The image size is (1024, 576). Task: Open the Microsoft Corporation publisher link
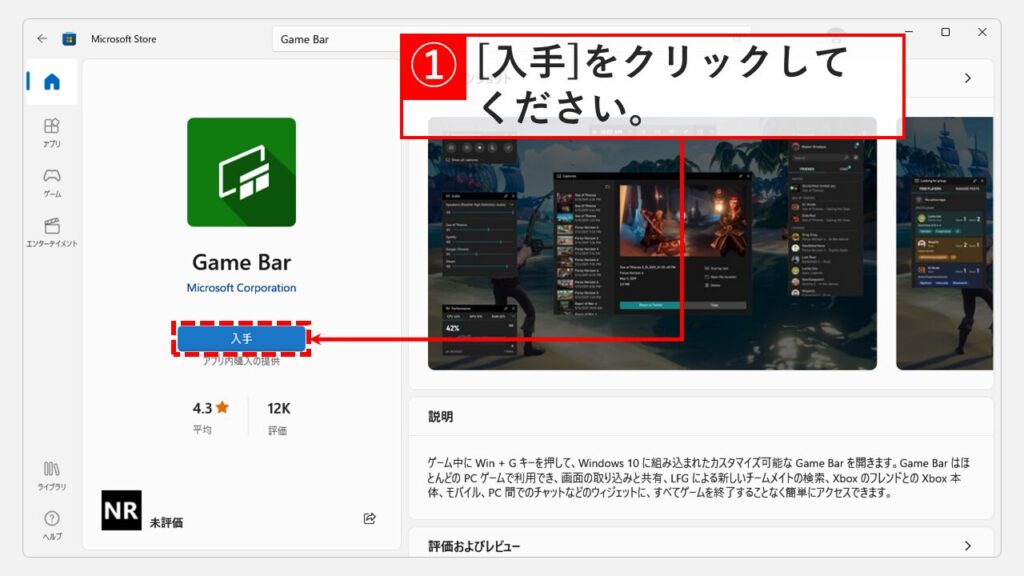[241, 287]
